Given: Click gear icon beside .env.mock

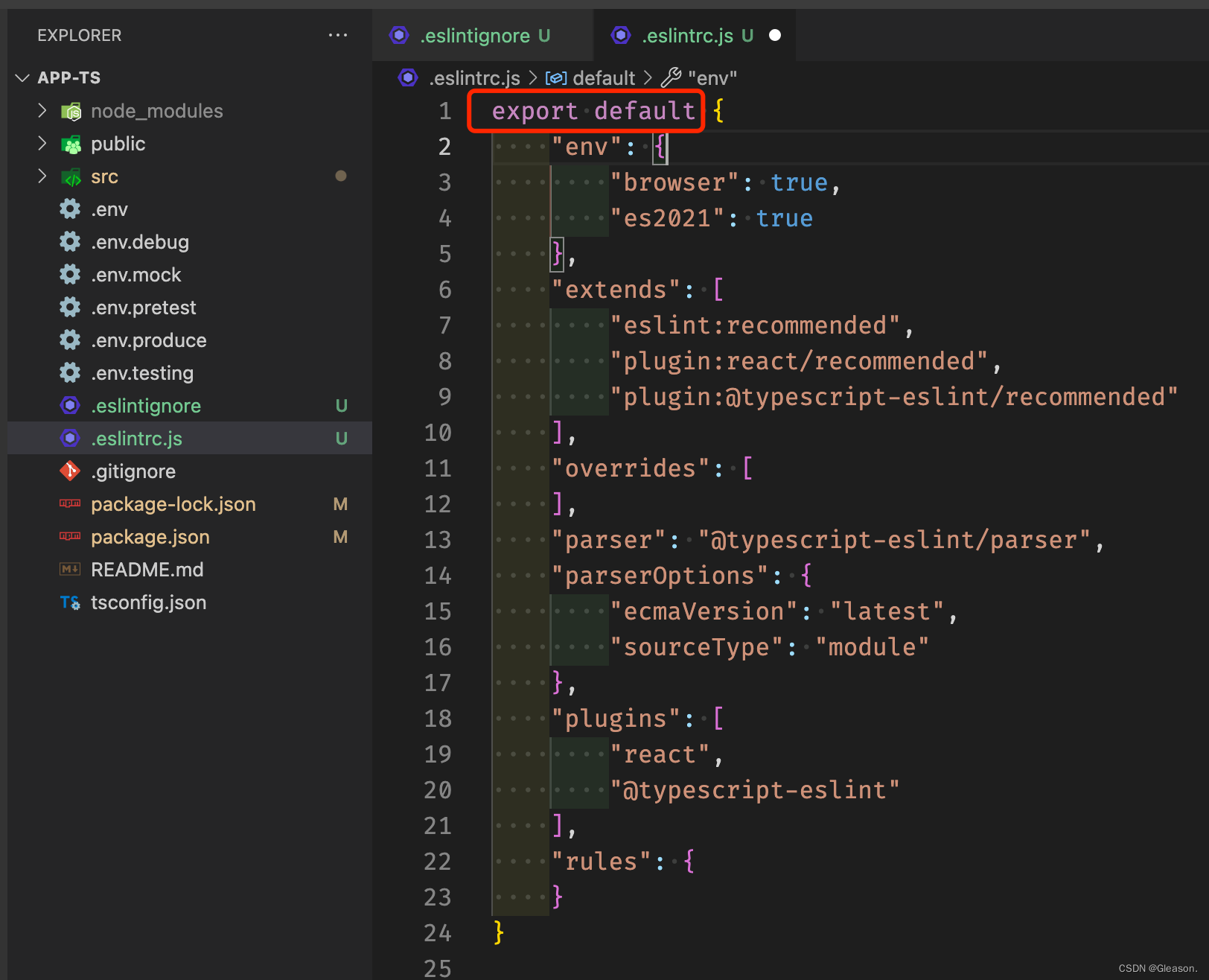Looking at the screenshot, I should click(x=70, y=275).
